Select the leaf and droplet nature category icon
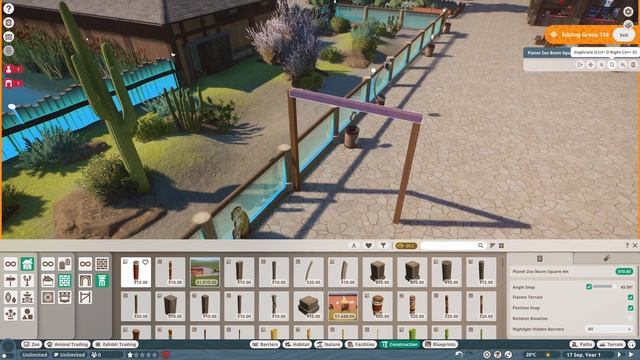This screenshot has height=360, width=640. 11,297
